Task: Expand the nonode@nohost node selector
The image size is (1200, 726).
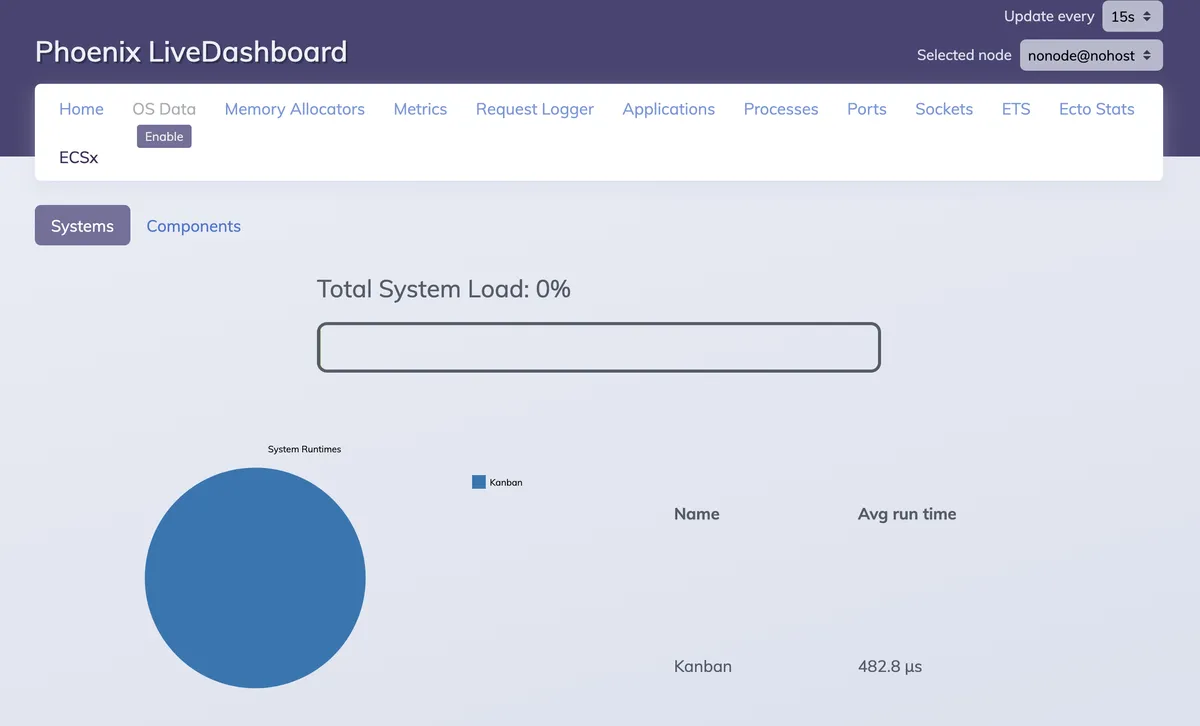Action: (1090, 55)
